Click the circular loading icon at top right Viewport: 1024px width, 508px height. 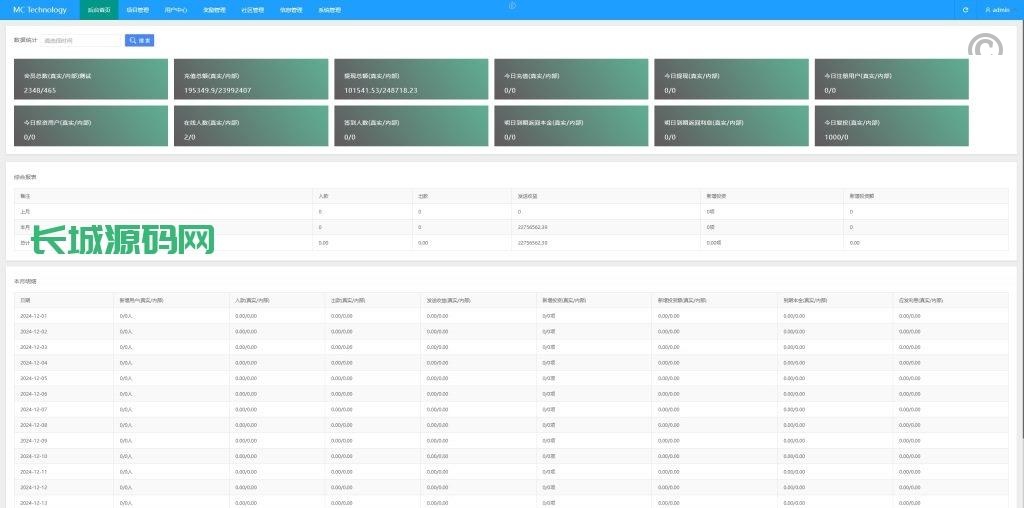[985, 45]
